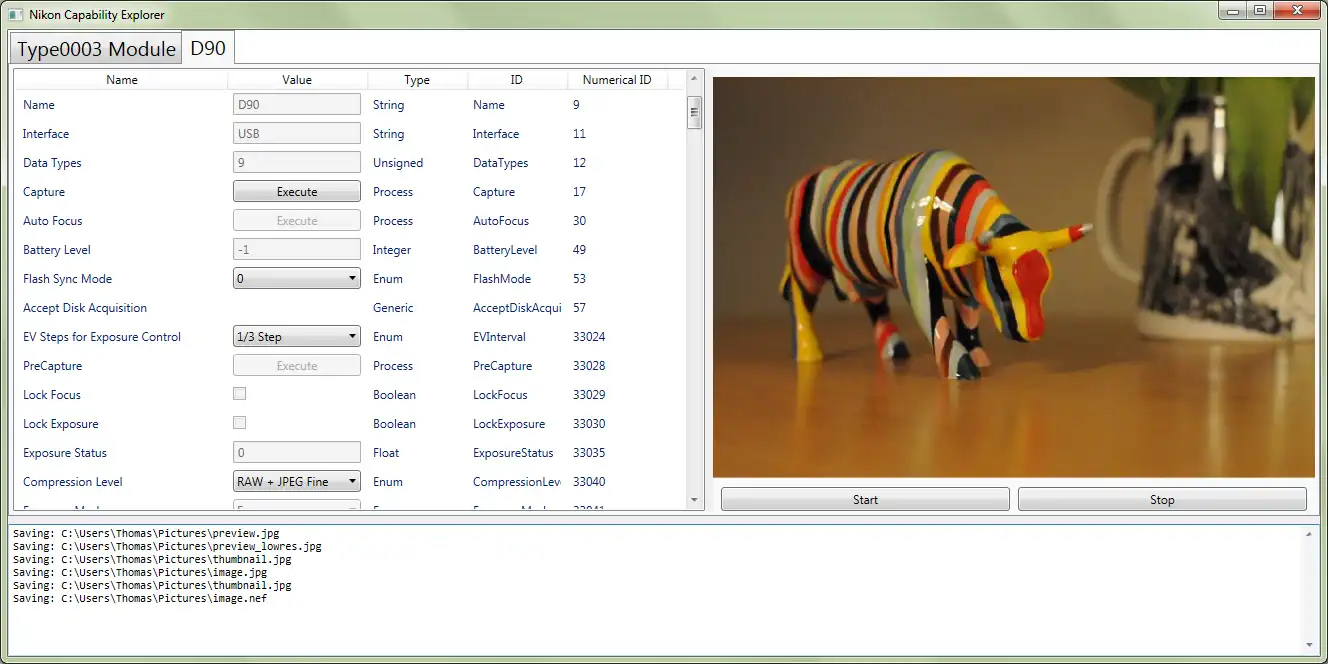This screenshot has height=664, width=1328.
Task: Click the Interface value field showing USB
Action: [297, 133]
